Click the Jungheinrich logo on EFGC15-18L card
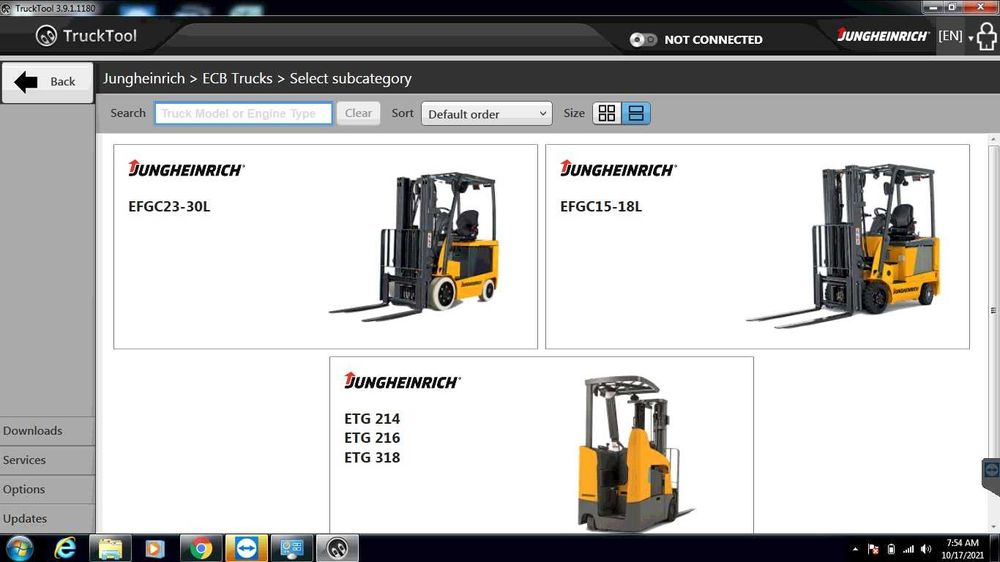The height and width of the screenshot is (562, 1000). [x=617, y=168]
